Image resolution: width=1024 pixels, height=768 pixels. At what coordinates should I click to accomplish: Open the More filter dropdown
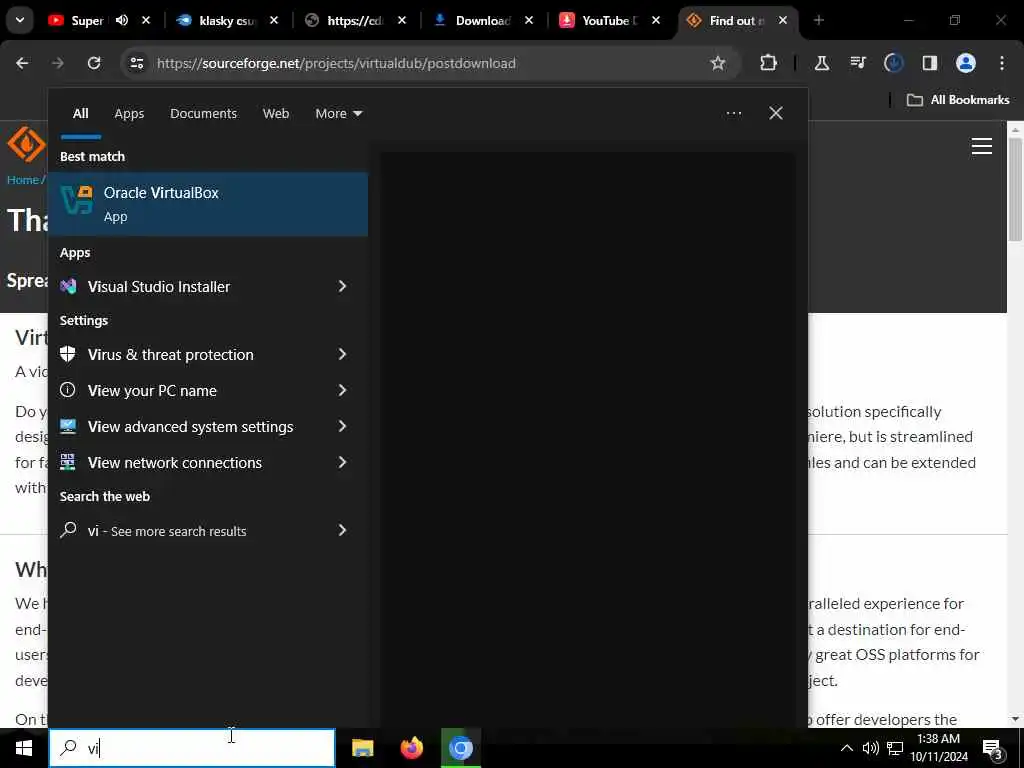[x=338, y=114]
